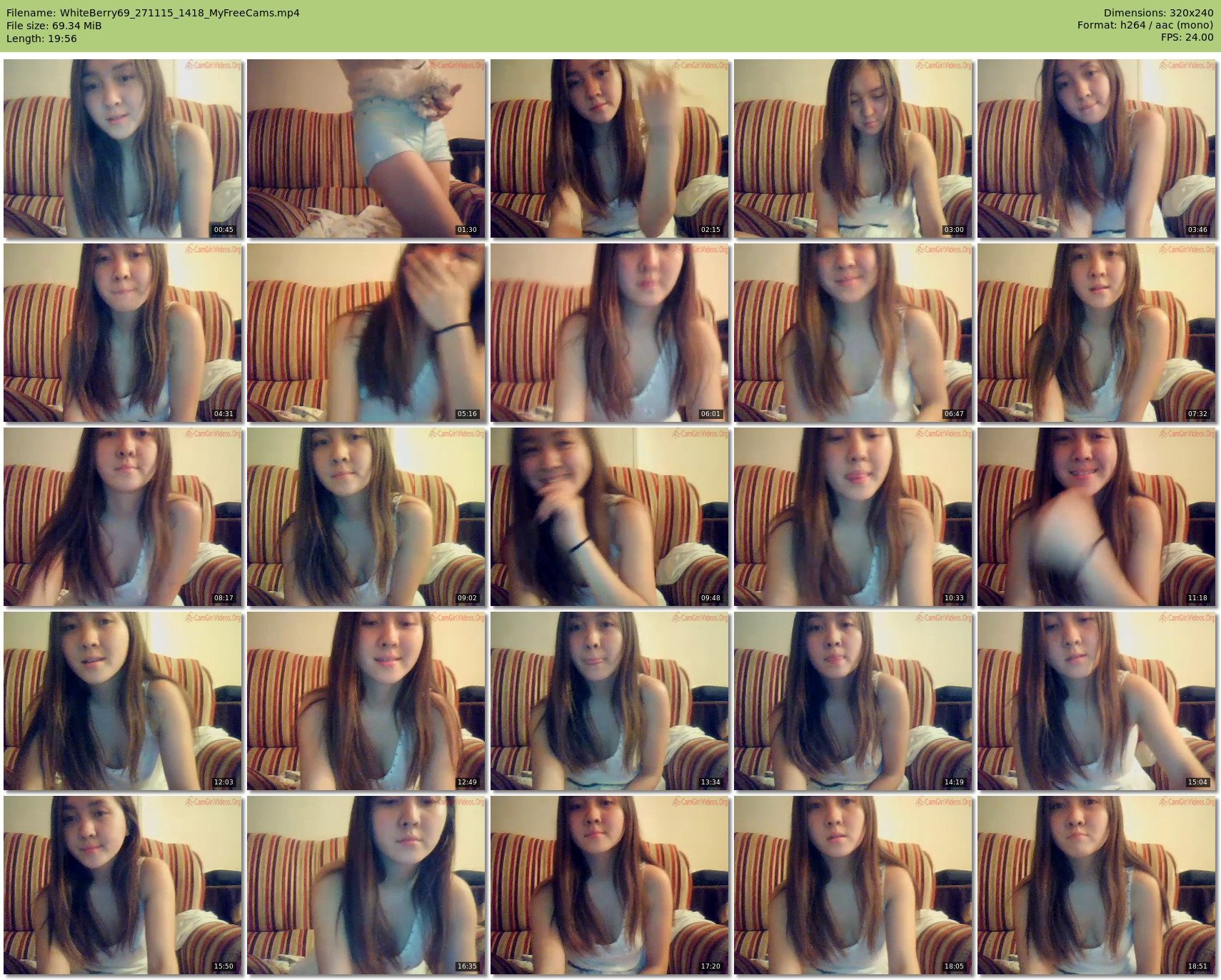The image size is (1221, 980).
Task: Pick the thumbnail frame stamped 06:47
Action: 853,333
